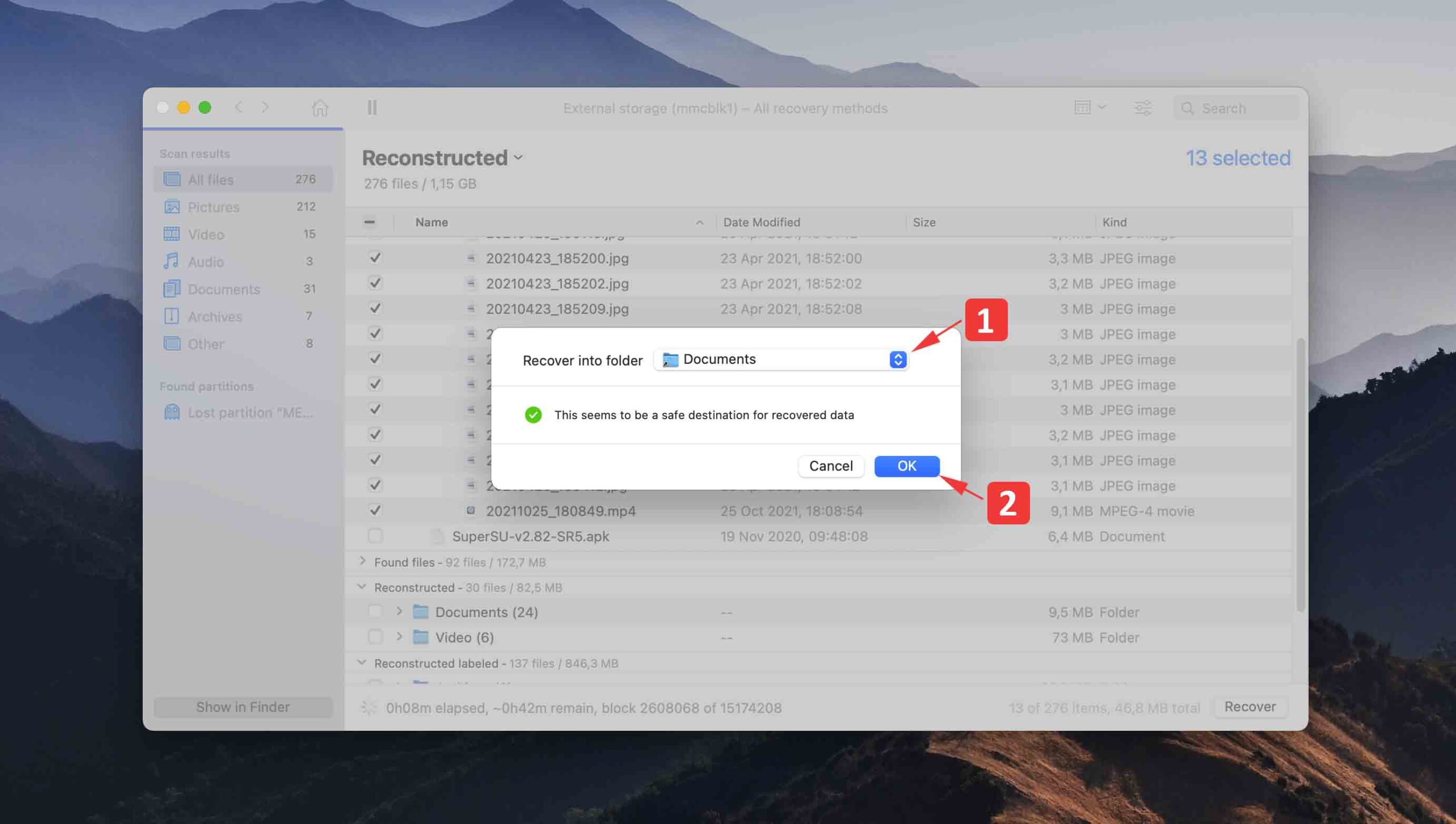Expand the Video (6) folder
Viewport: 1456px width, 824px height.
point(399,637)
